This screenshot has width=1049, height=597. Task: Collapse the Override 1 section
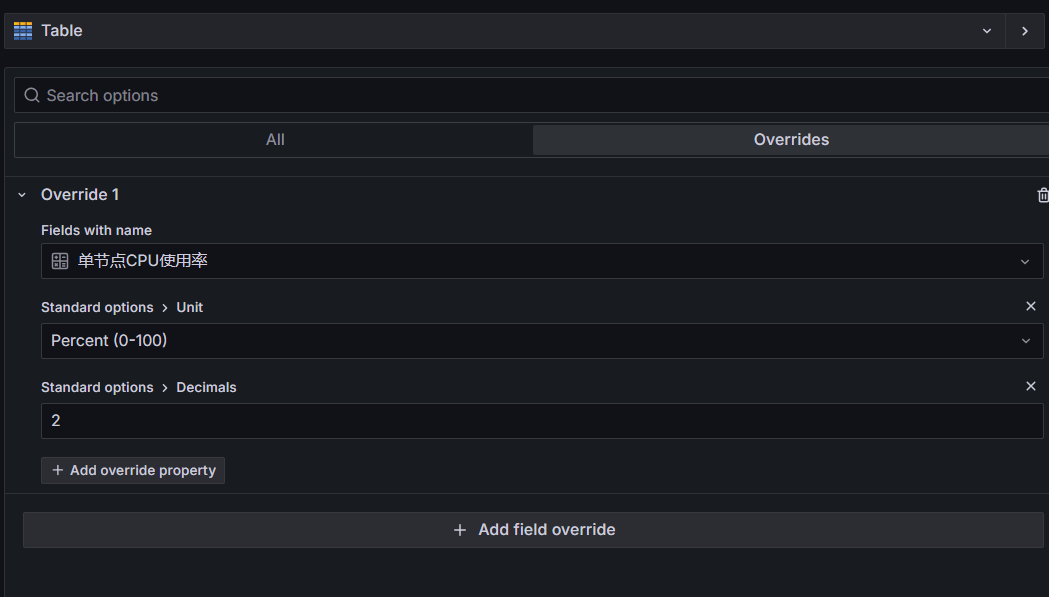[x=22, y=195]
